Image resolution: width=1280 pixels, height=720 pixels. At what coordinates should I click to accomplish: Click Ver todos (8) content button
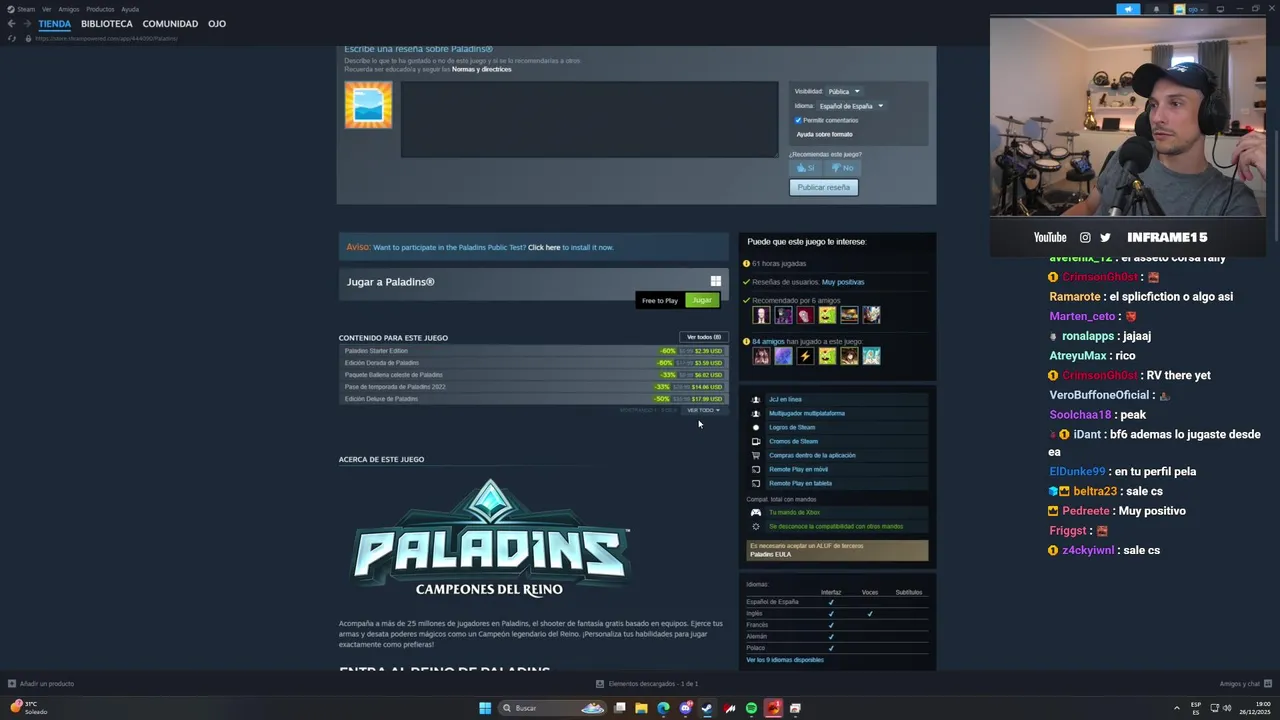704,337
